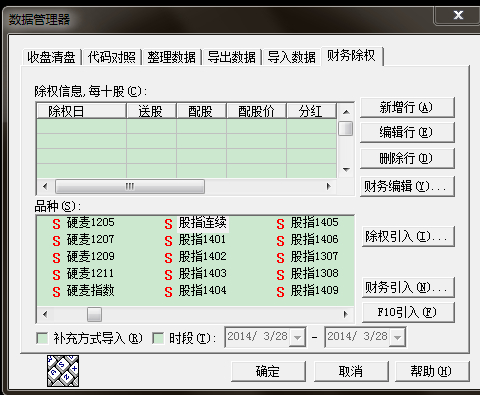
Task: Click the 分红 column header
Action: [x=311, y=111]
